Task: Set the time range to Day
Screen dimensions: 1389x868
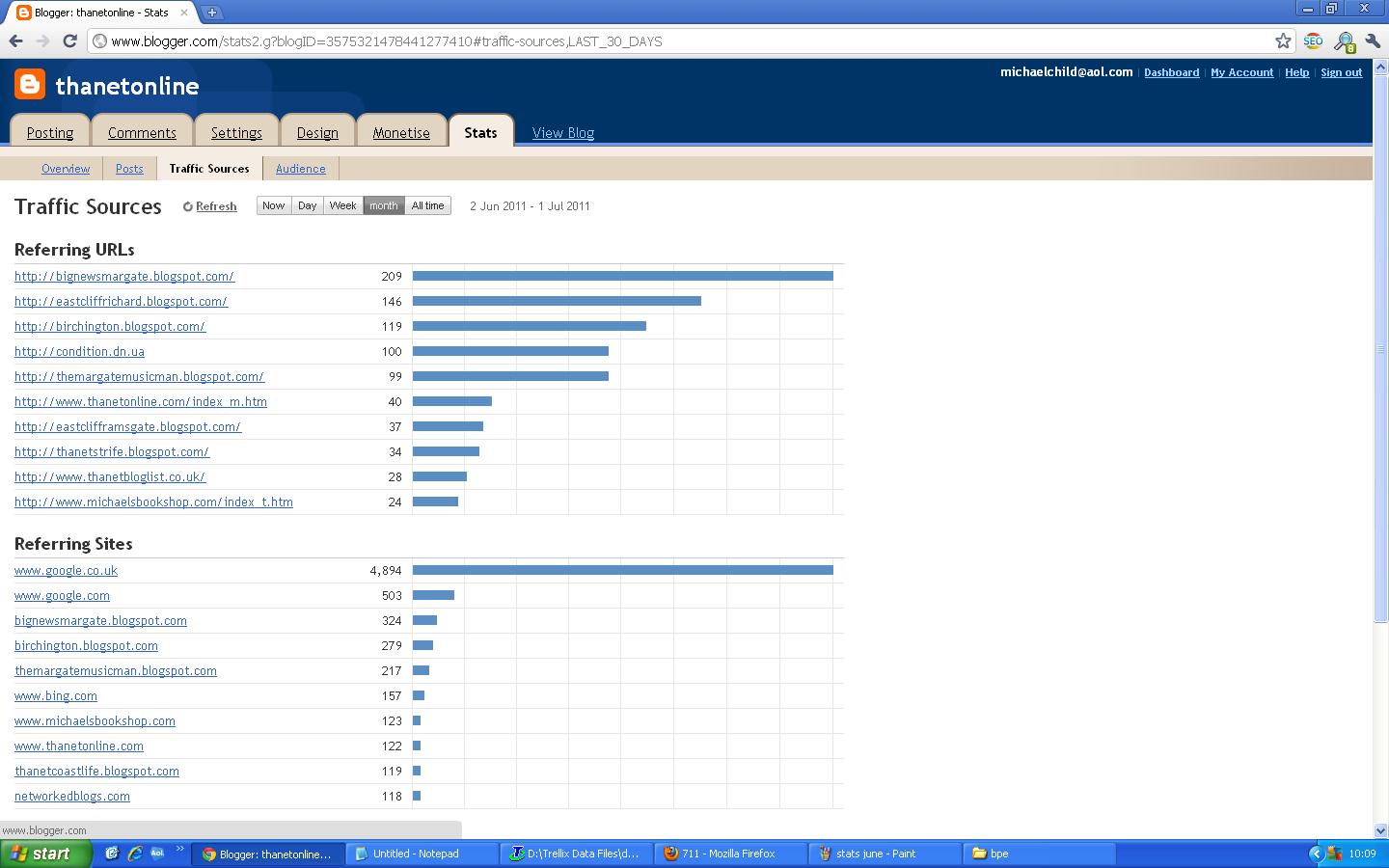Action: coord(308,205)
